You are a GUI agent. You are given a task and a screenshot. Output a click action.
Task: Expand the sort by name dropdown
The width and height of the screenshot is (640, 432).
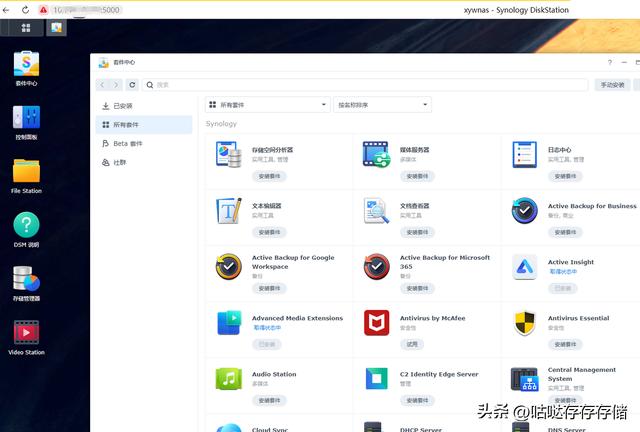(382, 105)
